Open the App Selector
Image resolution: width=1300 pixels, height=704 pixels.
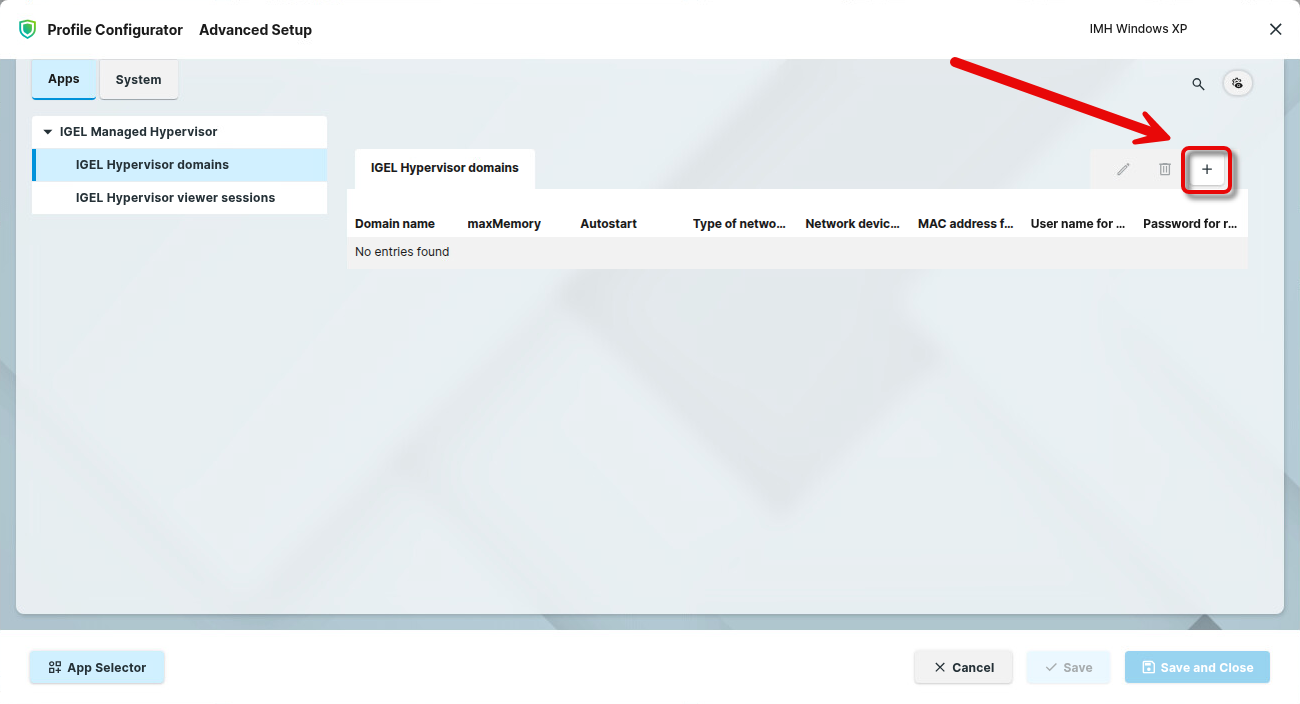click(97, 668)
